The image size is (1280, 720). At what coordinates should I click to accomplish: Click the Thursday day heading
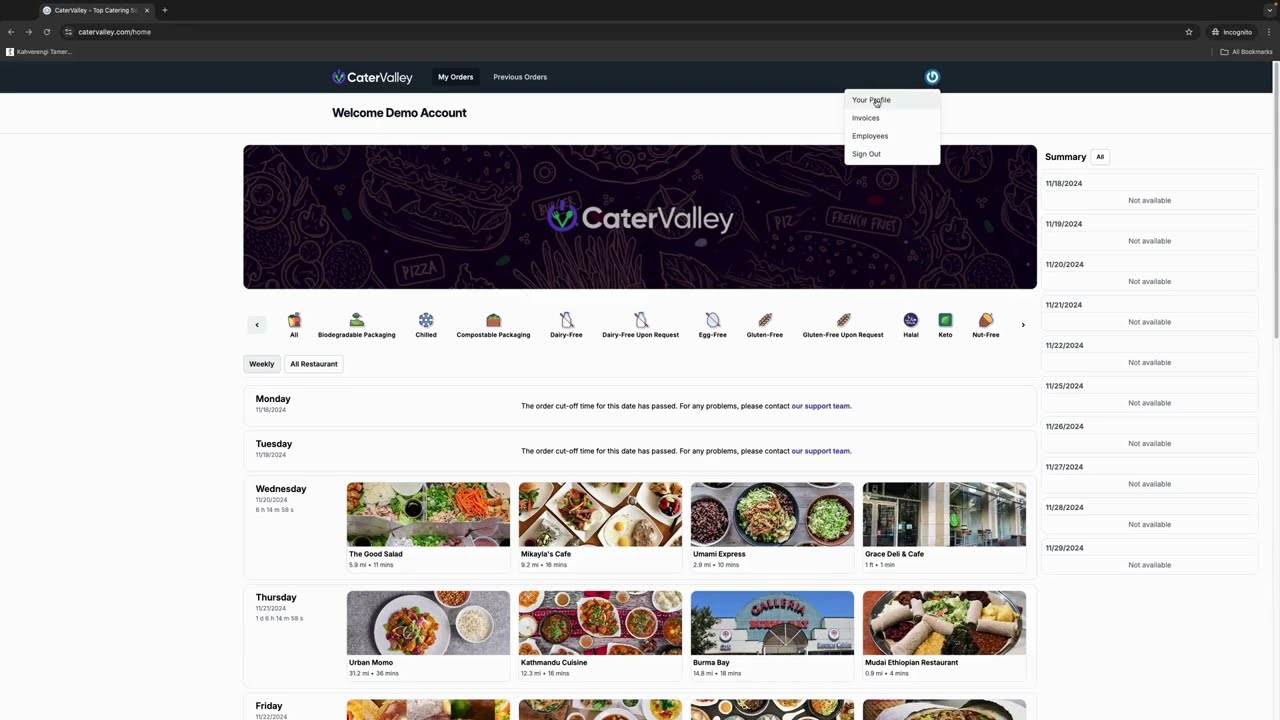(276, 597)
